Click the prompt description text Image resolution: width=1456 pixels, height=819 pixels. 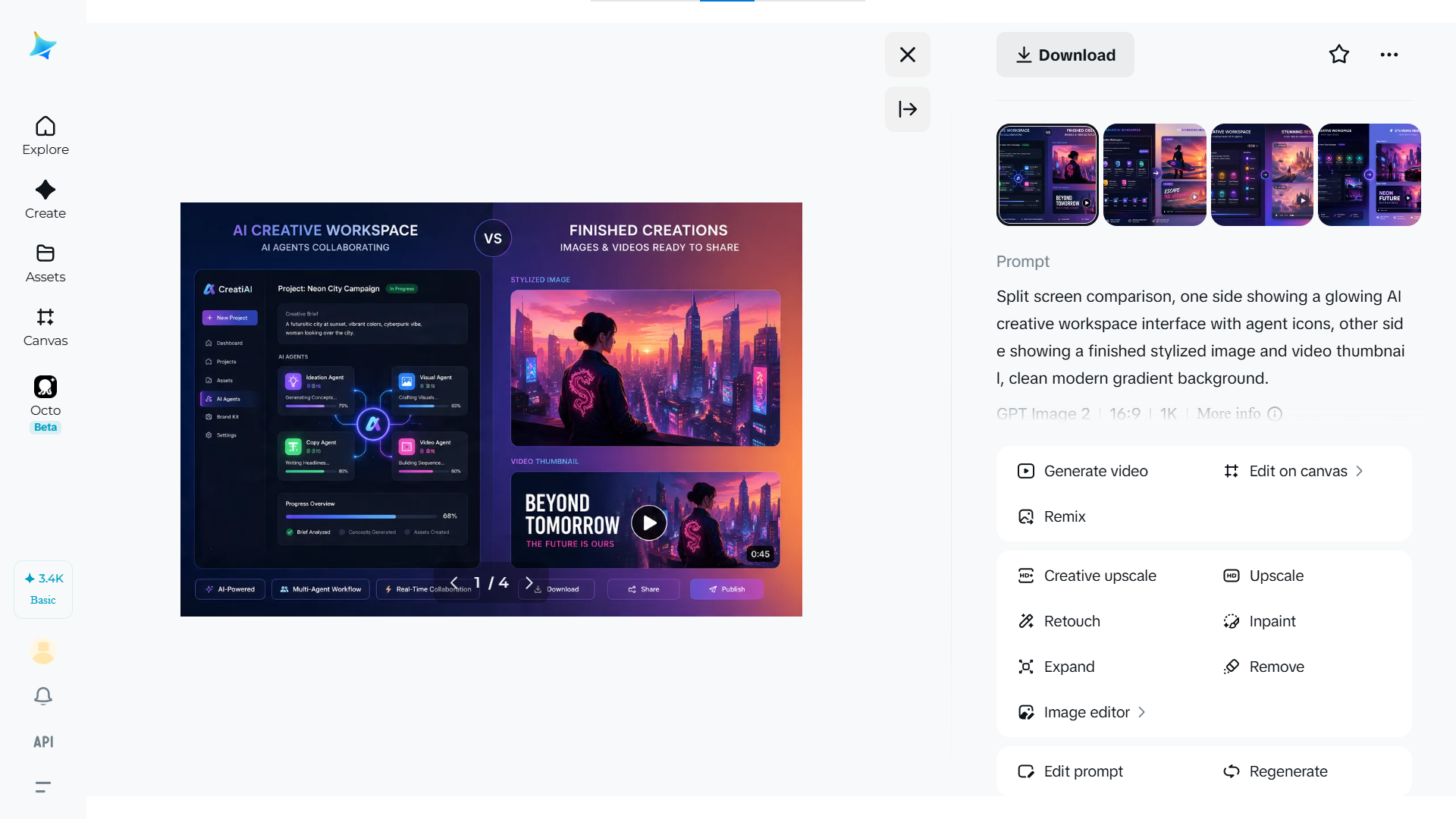(x=1200, y=337)
